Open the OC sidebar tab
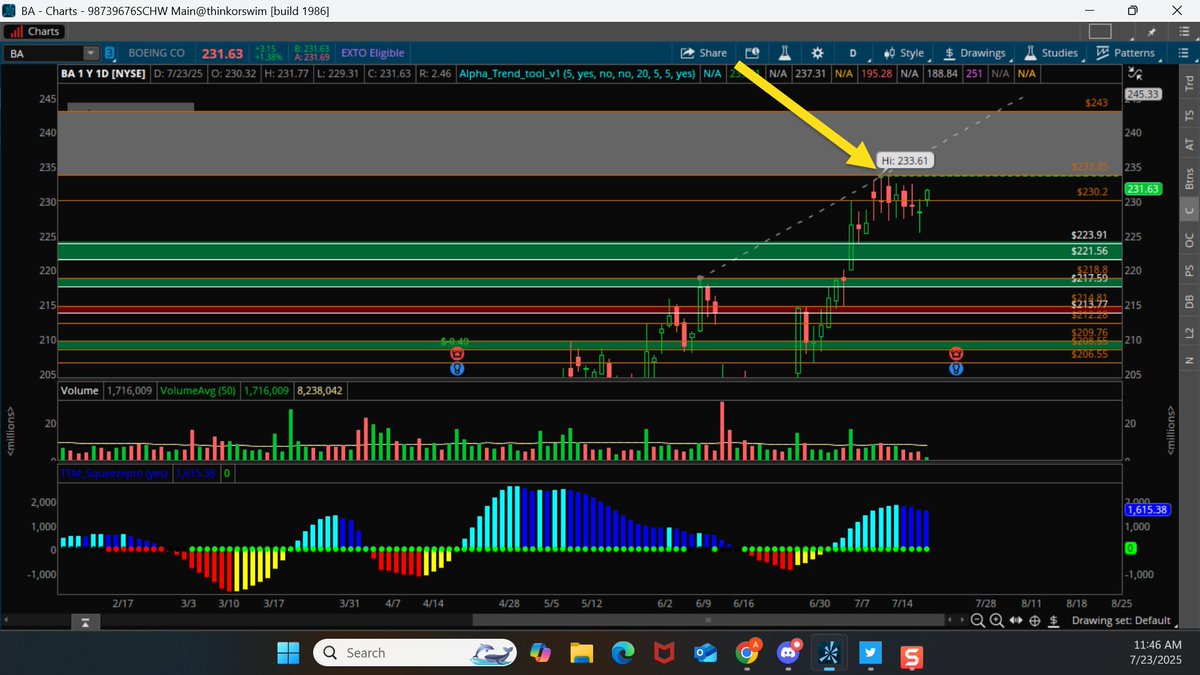The width and height of the screenshot is (1200, 675). click(x=1188, y=241)
